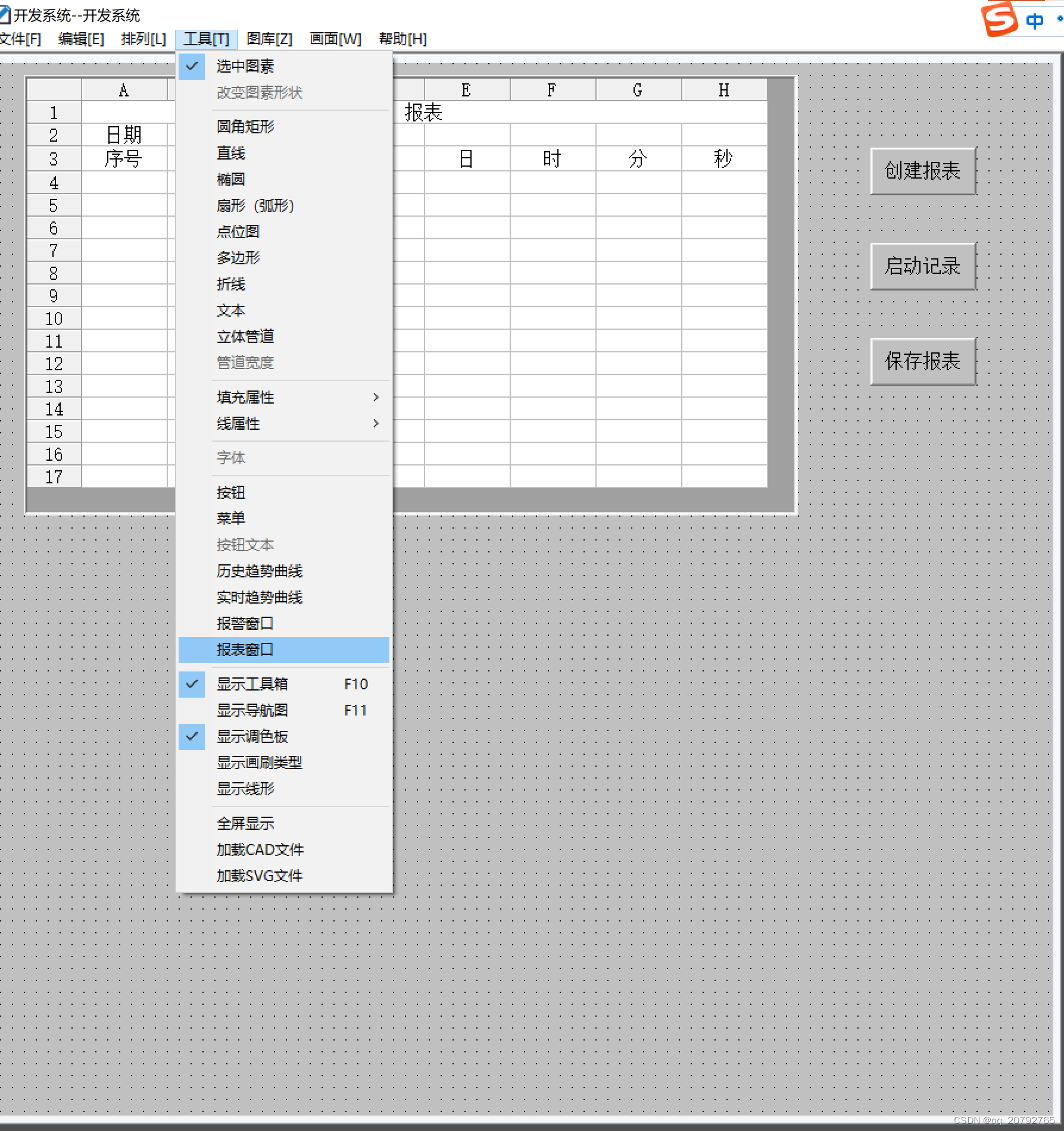Select the 椭圆 drawing tool

pos(284,179)
